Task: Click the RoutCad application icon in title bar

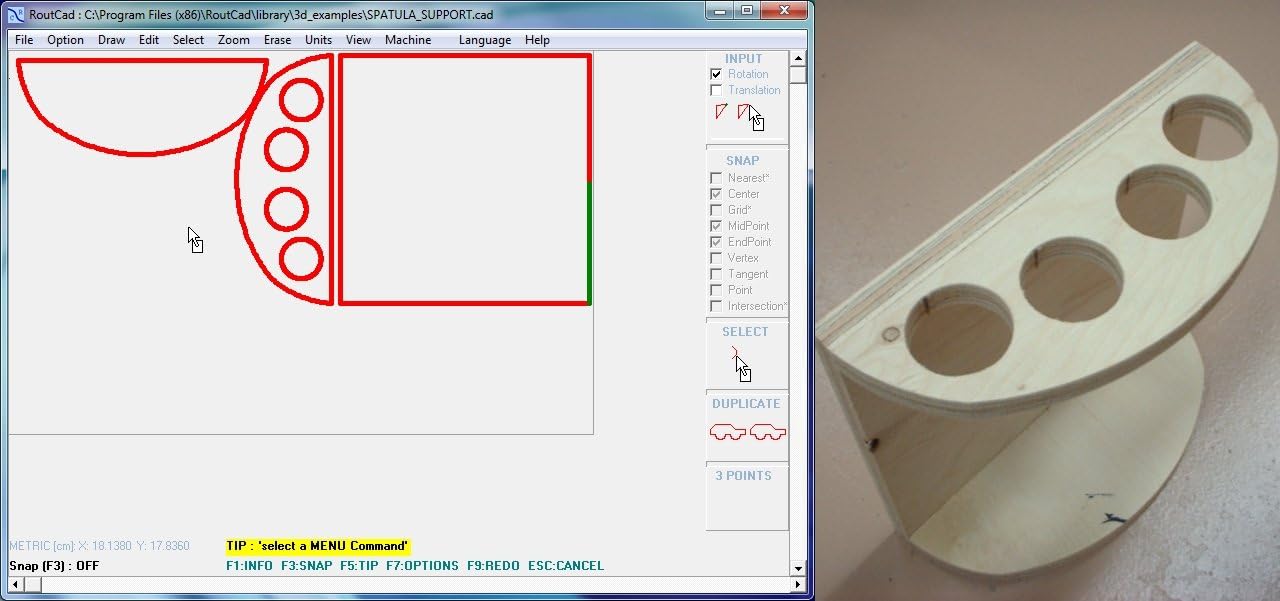Action: (x=16, y=14)
